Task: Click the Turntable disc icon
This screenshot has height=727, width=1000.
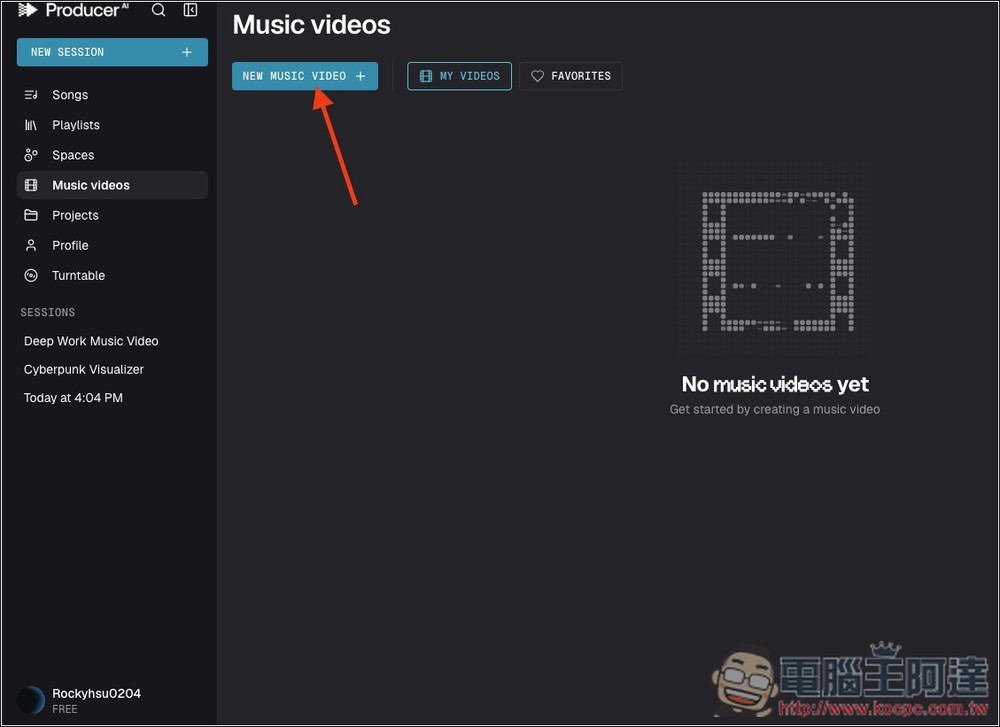Action: point(31,275)
